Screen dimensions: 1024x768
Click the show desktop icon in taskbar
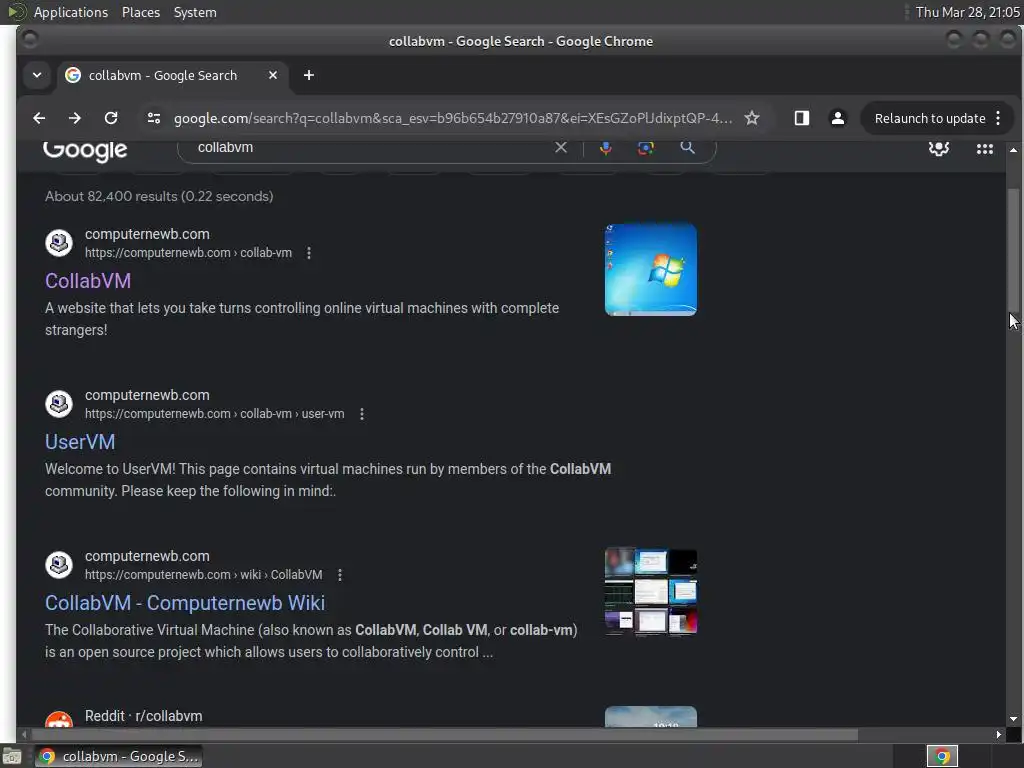coord(12,757)
